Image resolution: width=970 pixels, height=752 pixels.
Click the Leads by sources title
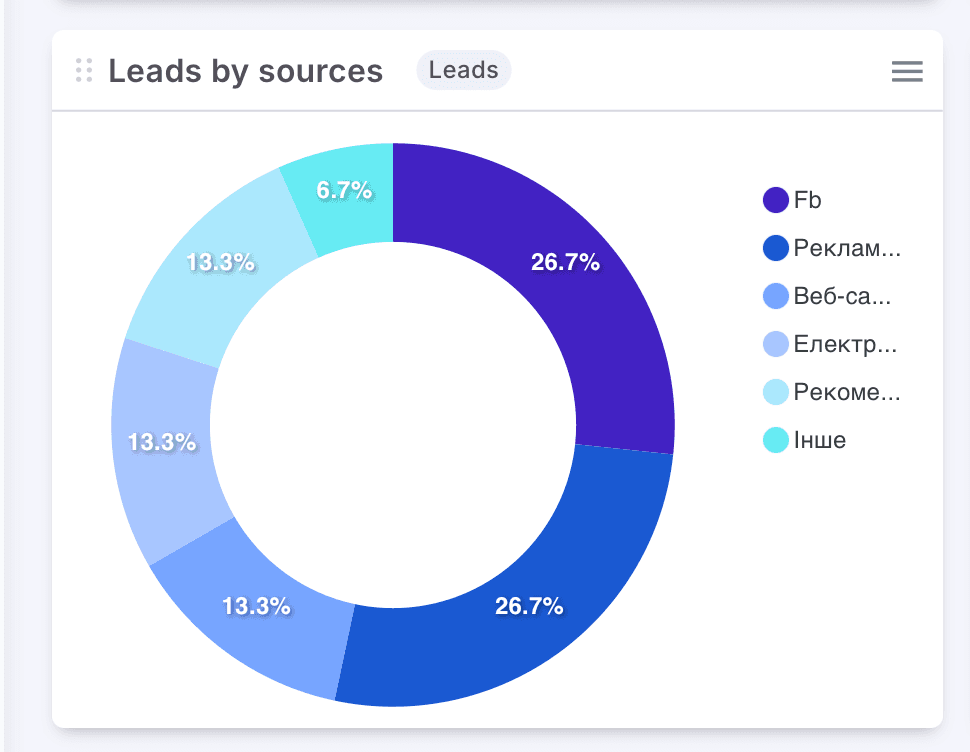tap(246, 71)
